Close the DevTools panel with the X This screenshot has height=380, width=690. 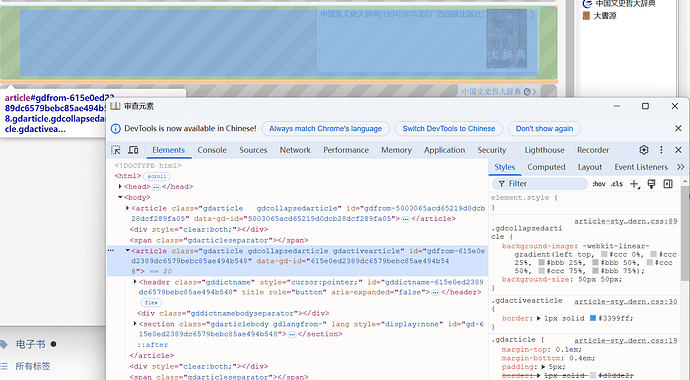click(x=678, y=150)
